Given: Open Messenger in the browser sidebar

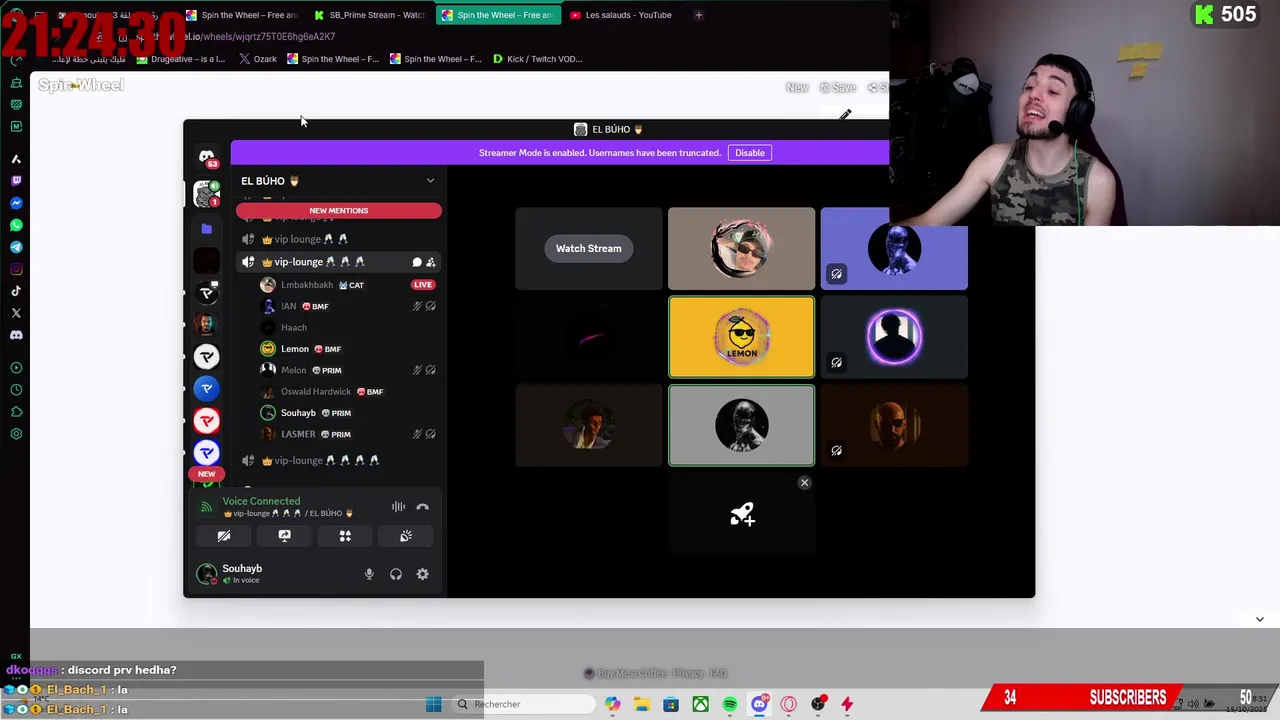Looking at the screenshot, I should (x=16, y=203).
